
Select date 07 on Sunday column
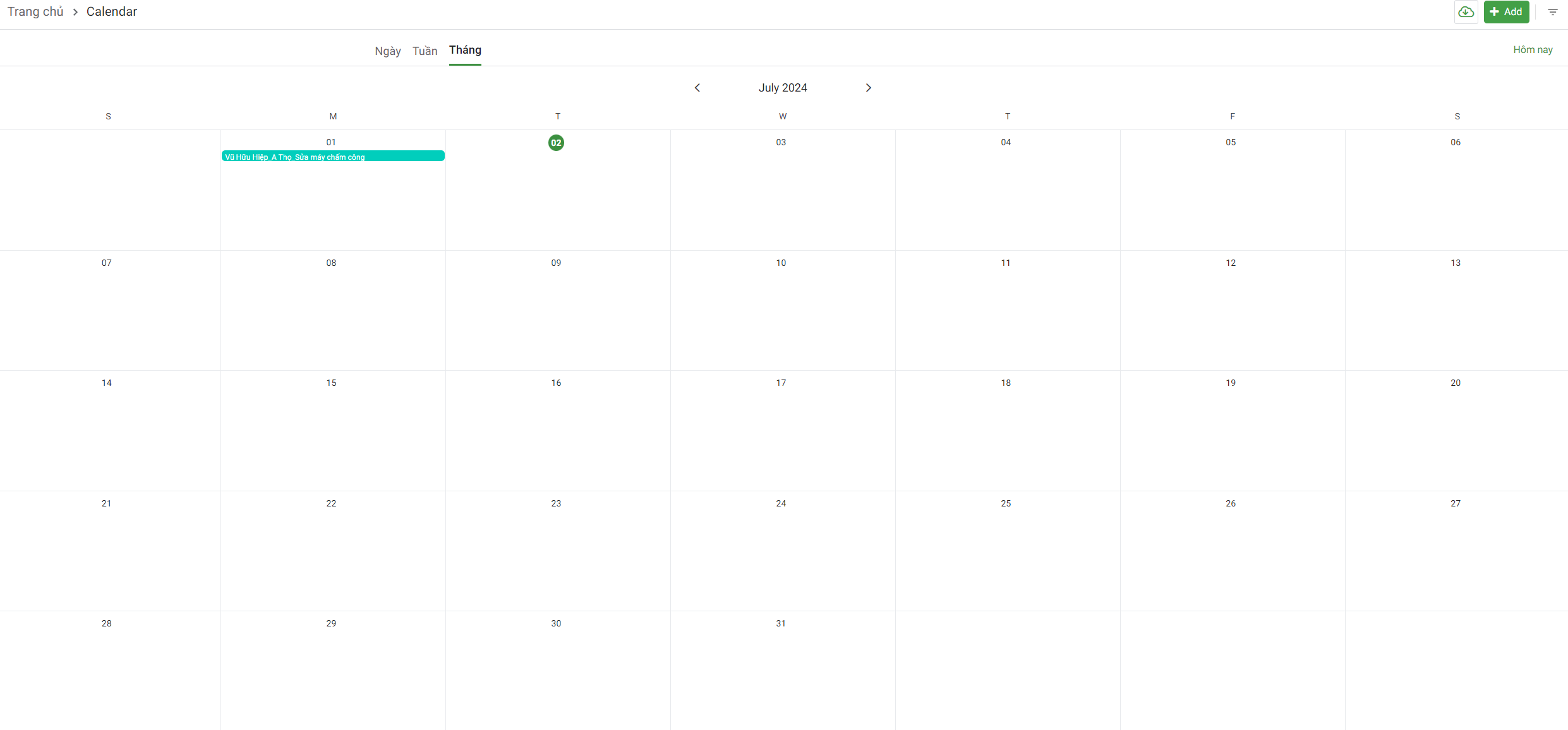[x=107, y=263]
